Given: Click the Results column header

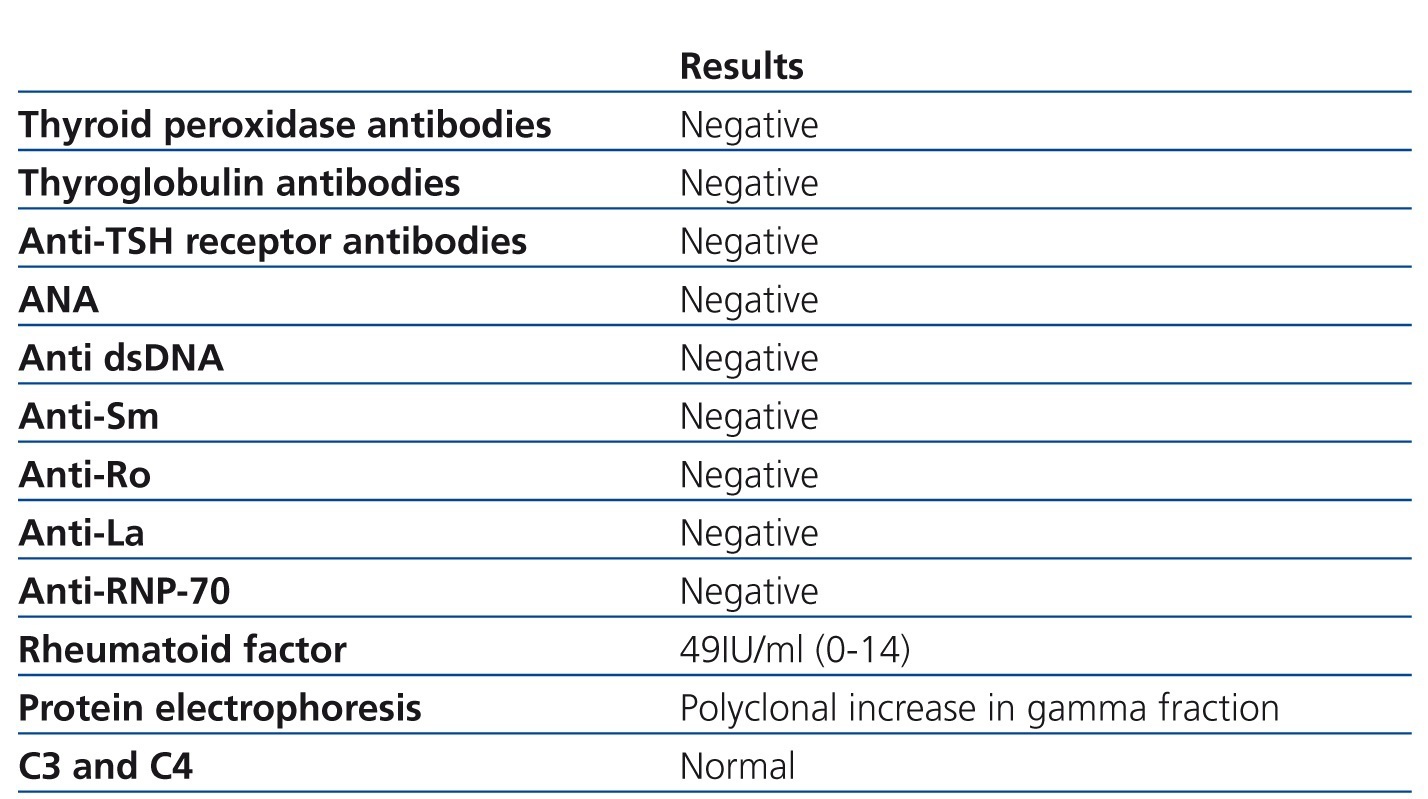Looking at the screenshot, I should tap(741, 66).
